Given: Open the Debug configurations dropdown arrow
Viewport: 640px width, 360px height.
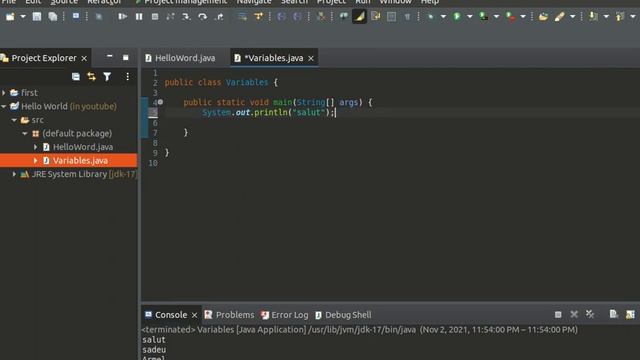Looking at the screenshot, I should pyautogui.click(x=443, y=17).
